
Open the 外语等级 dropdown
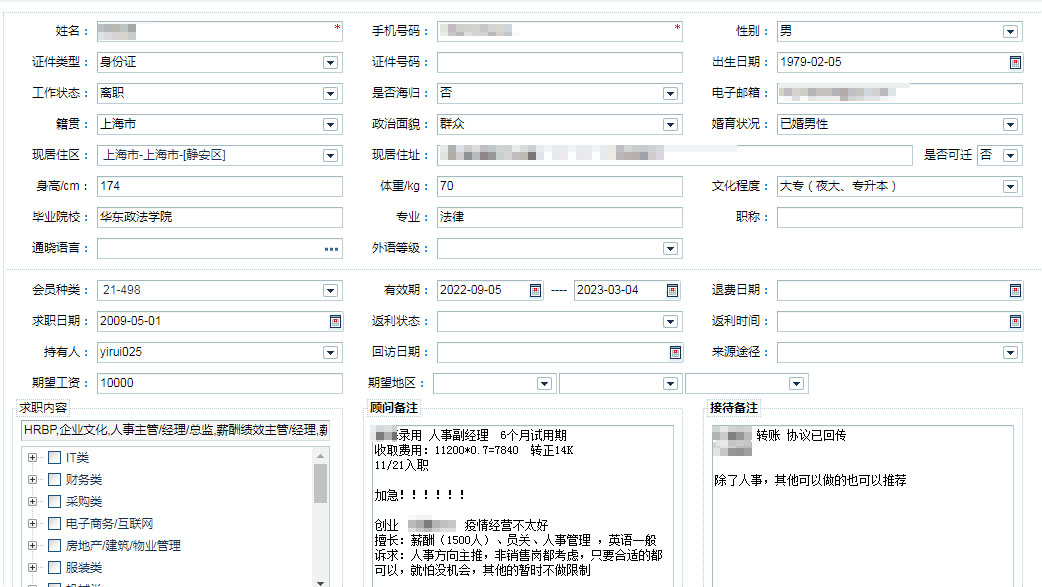tap(670, 249)
